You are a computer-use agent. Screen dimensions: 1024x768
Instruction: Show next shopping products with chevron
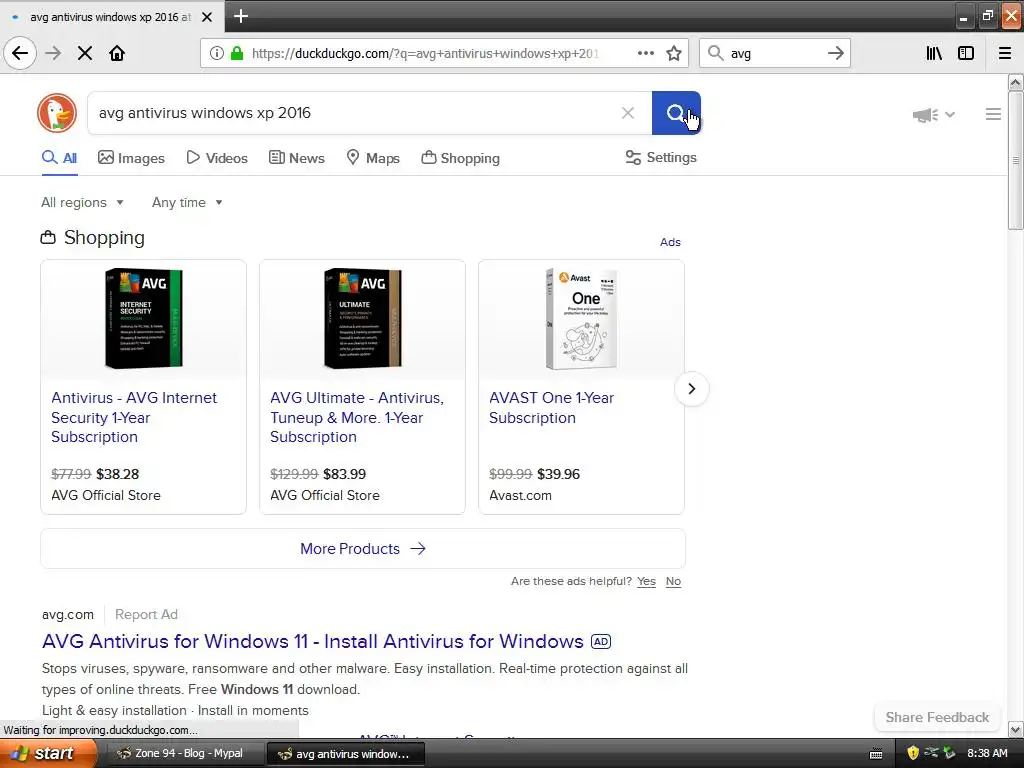click(692, 389)
